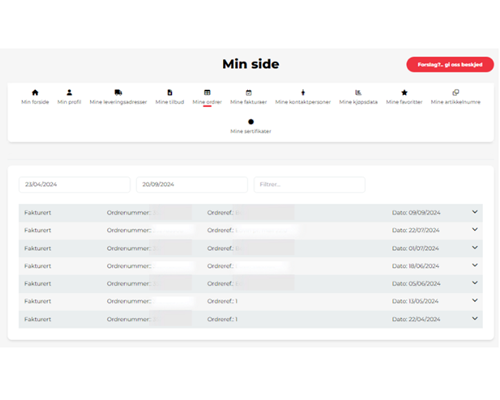Click the text Dato: 18/06/2024
Image resolution: width=500 pixels, height=400 pixels.
click(415, 266)
